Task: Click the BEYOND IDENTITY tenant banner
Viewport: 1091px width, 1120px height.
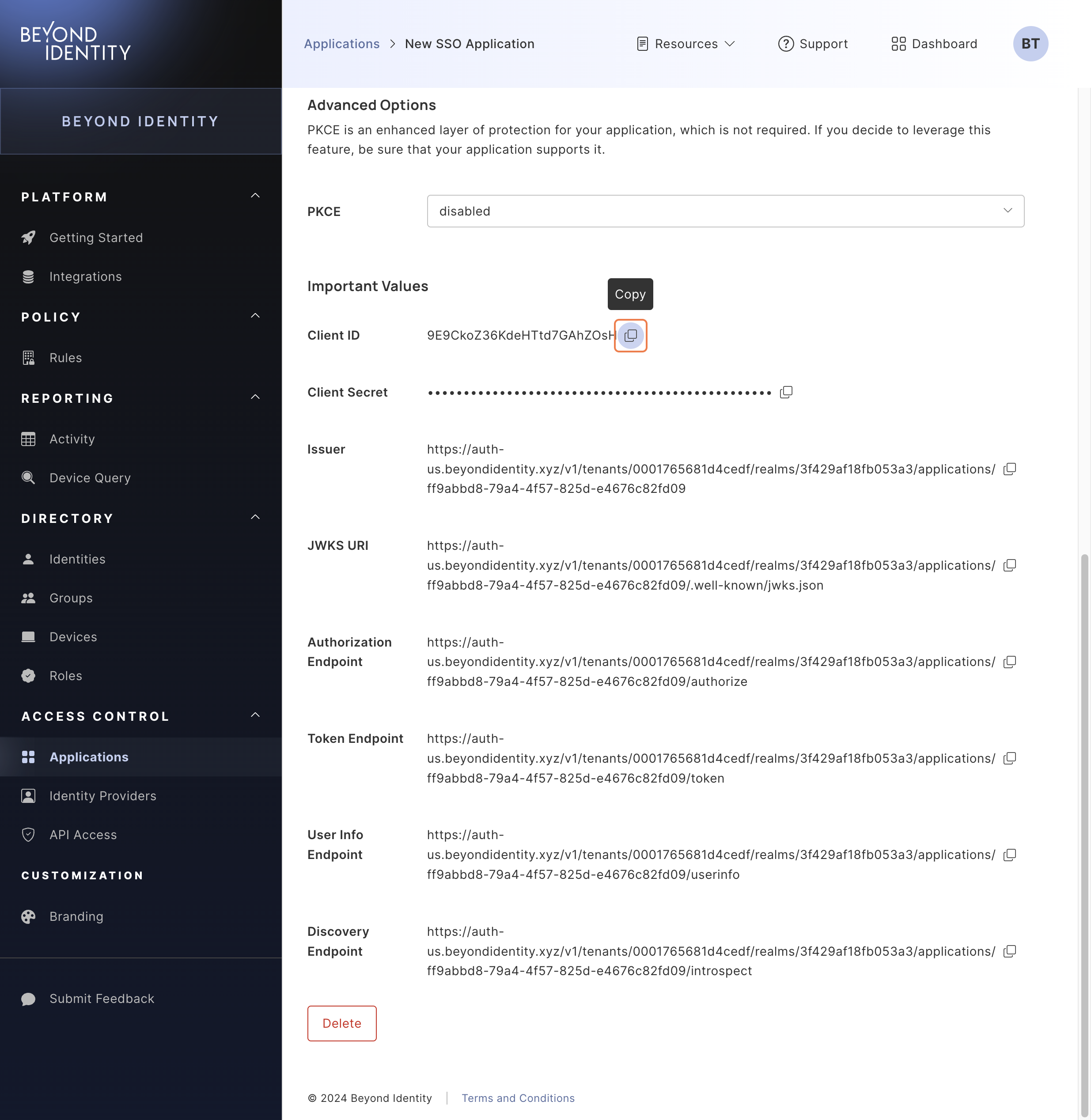Action: 140,121
